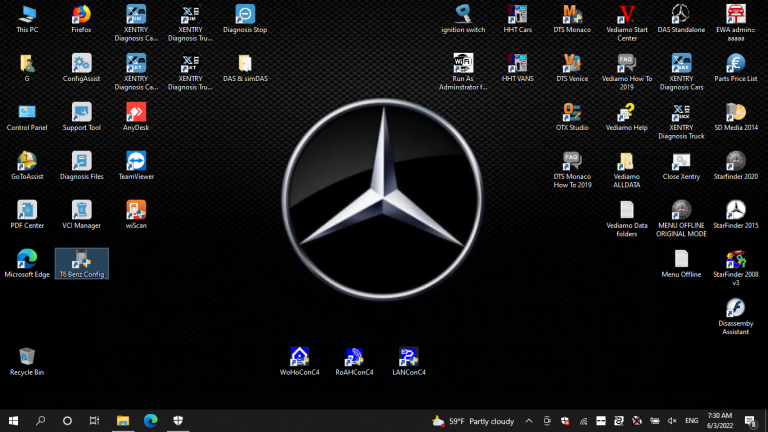Screen dimensions: 768x432
Task: Open Task View on the taskbar
Action: tap(94, 421)
